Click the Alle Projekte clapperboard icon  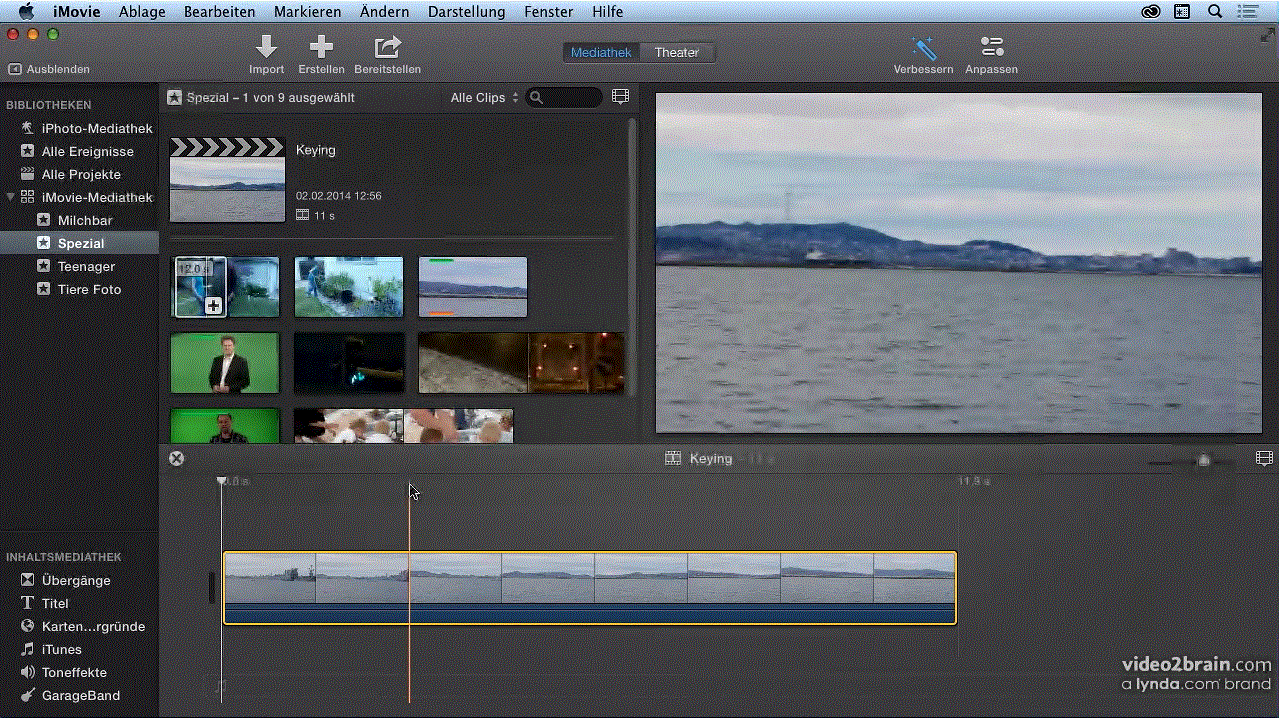tap(28, 174)
